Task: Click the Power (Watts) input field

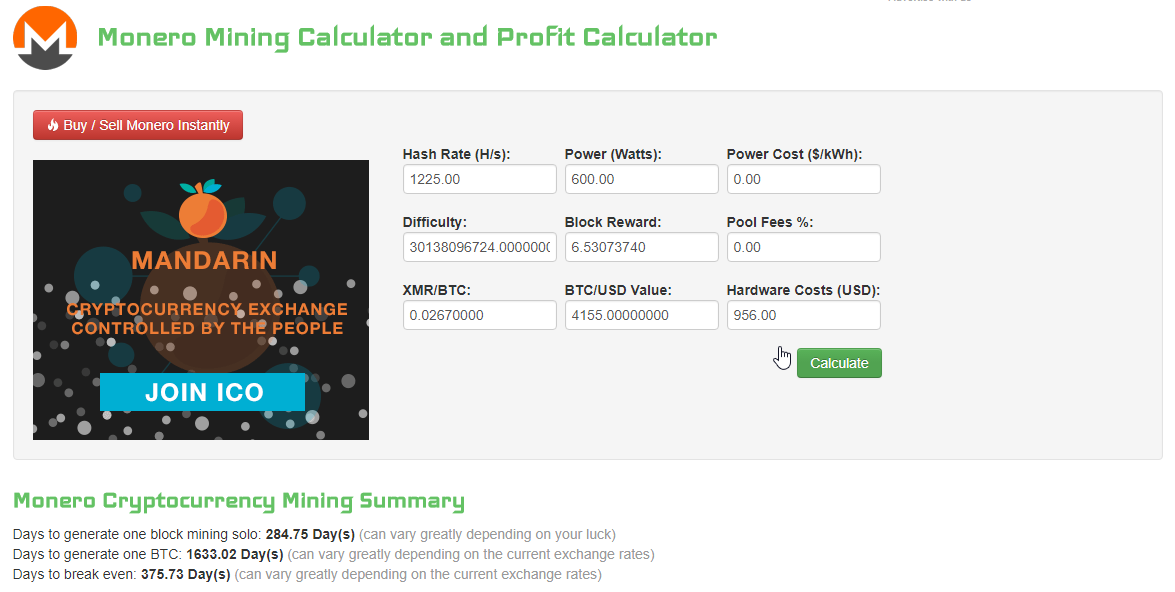Action: point(641,179)
